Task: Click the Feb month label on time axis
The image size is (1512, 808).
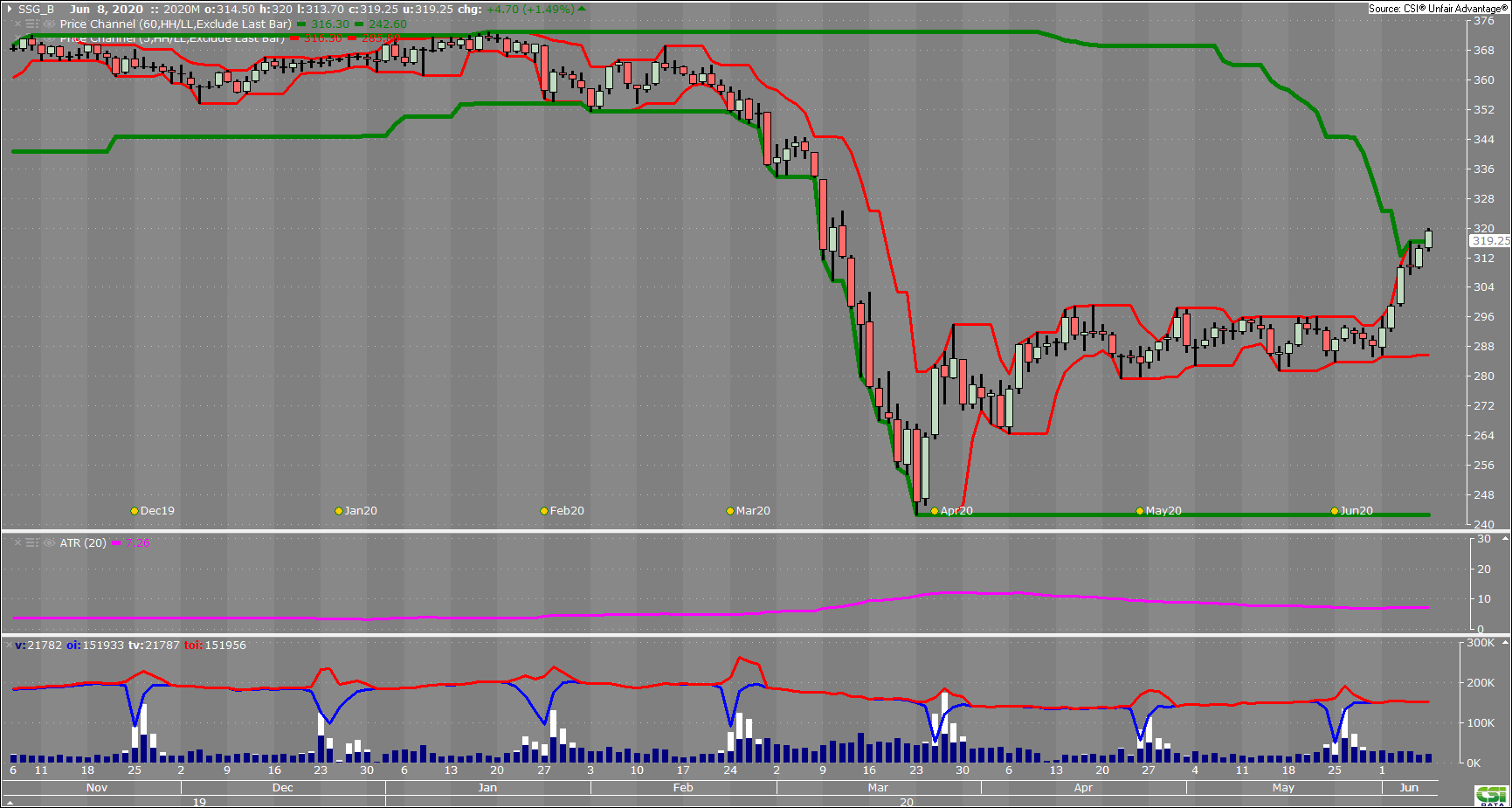Action: [683, 788]
